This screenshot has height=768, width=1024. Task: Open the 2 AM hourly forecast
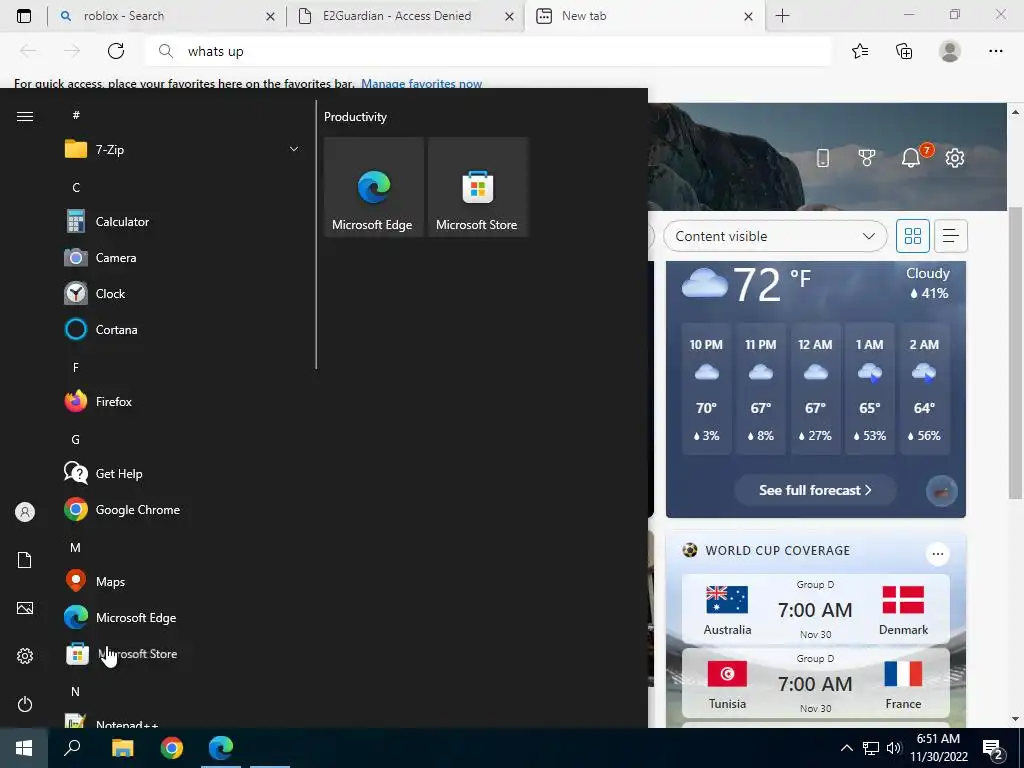(924, 389)
